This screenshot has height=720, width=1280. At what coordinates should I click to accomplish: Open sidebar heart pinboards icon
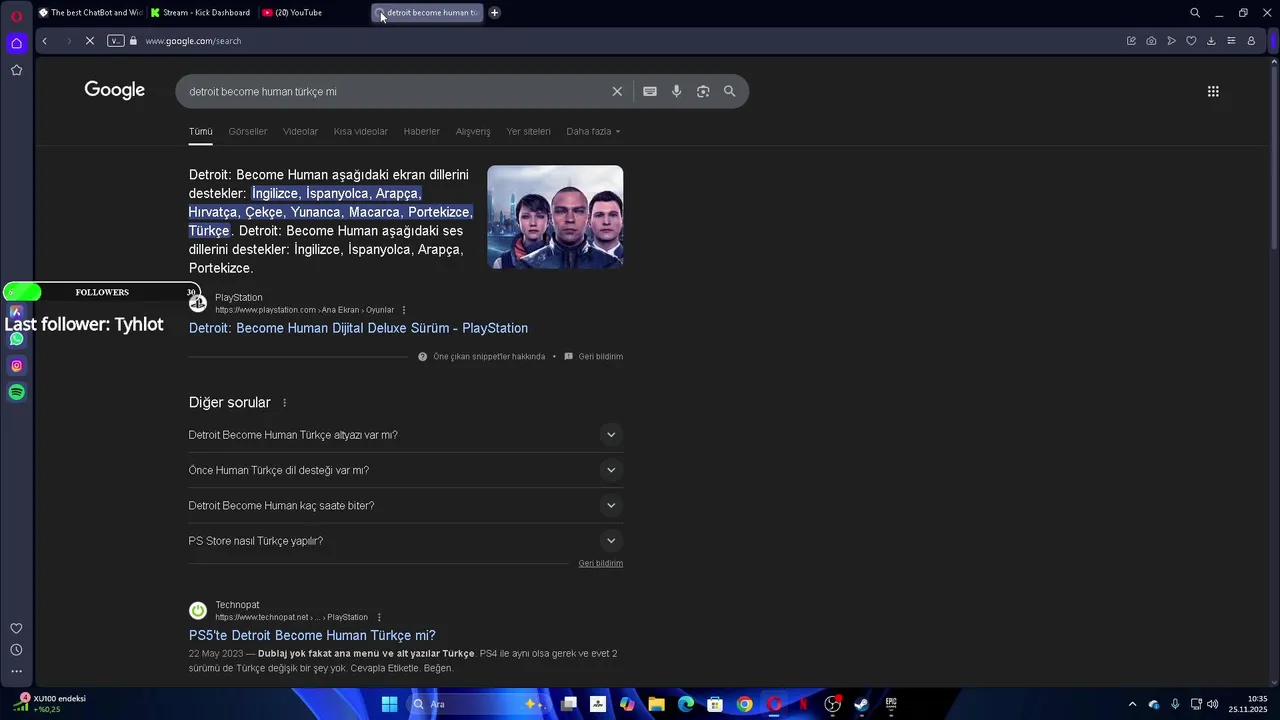click(x=16, y=628)
